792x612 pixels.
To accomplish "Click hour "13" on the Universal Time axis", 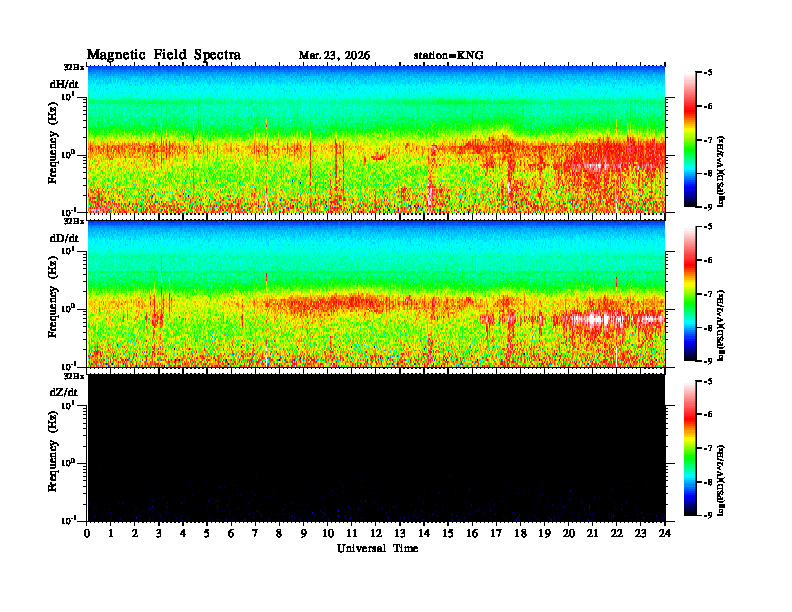I will click(400, 534).
